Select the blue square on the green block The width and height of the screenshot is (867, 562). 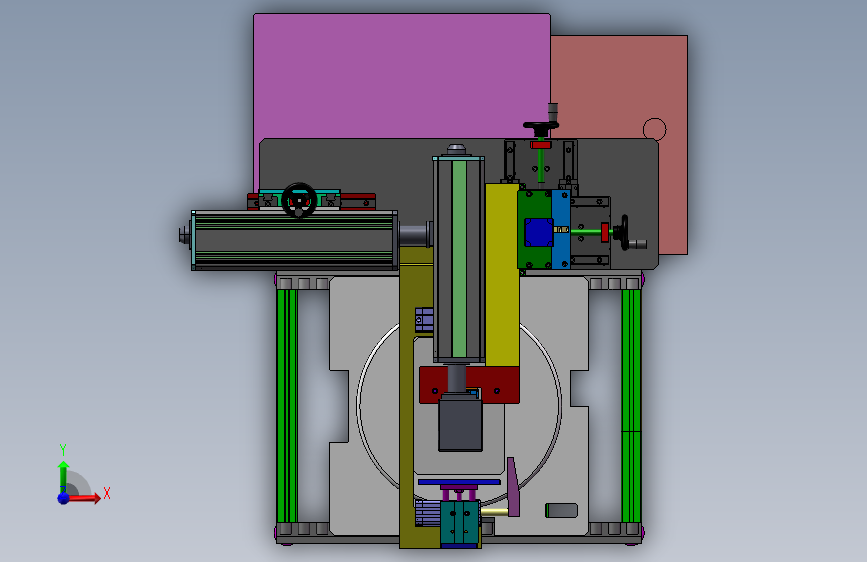click(539, 232)
